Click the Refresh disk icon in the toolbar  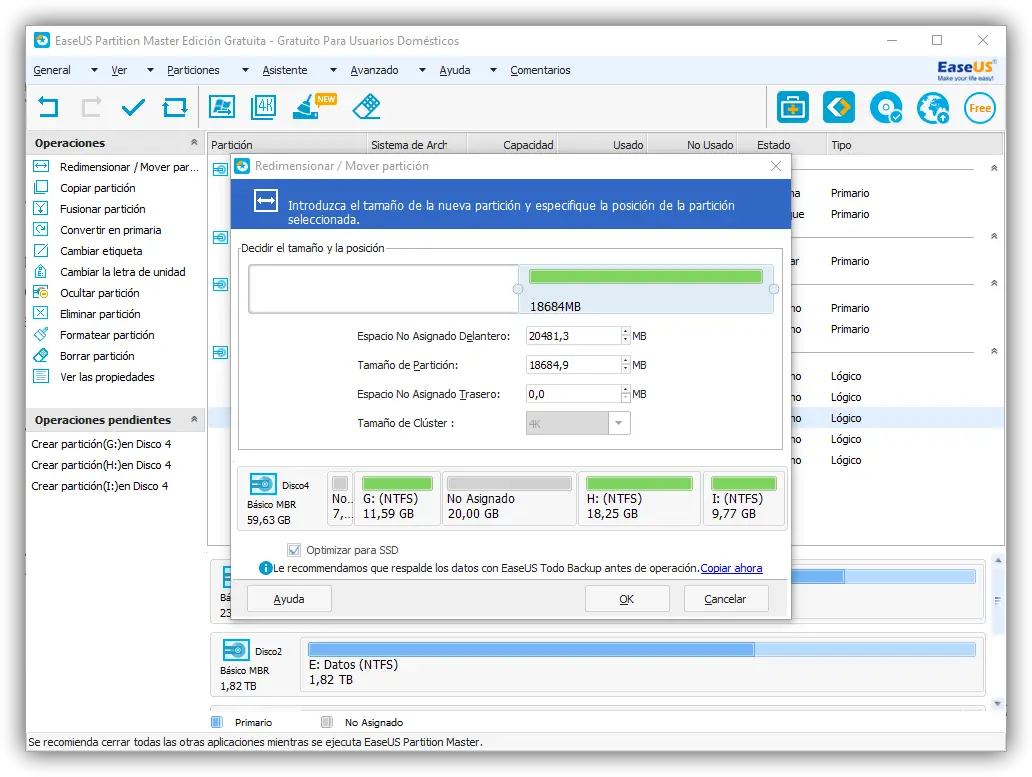click(175, 107)
